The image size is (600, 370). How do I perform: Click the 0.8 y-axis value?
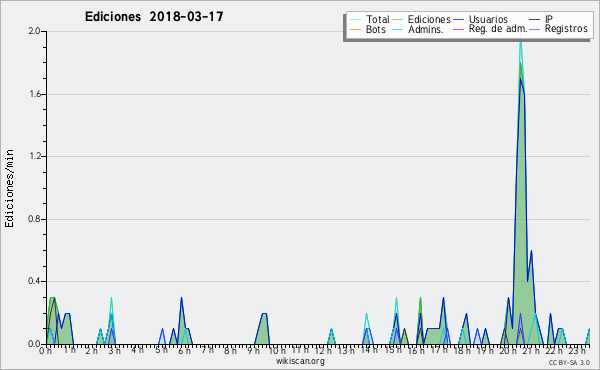click(x=34, y=219)
